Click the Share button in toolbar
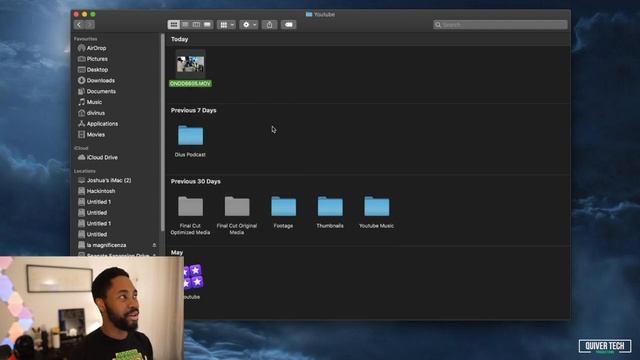This screenshot has height=360, width=640. pos(269,25)
